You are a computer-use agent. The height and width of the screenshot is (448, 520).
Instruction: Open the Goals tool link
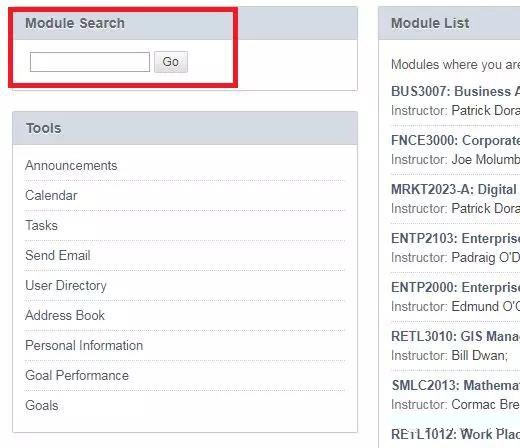(42, 406)
